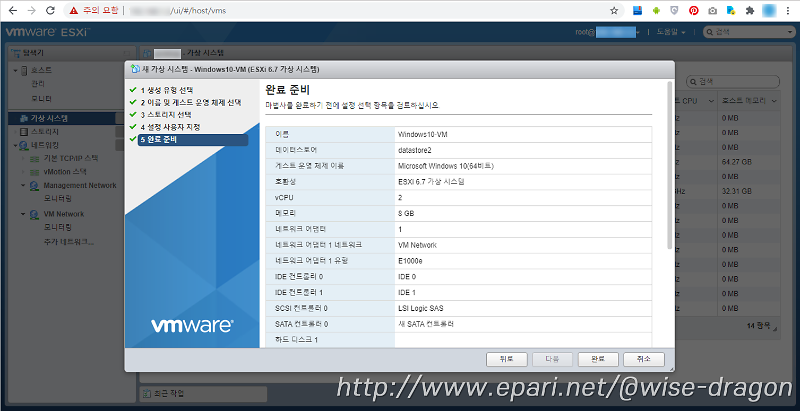Collapse VM Network node
The width and height of the screenshot is (800, 411).
[23, 214]
